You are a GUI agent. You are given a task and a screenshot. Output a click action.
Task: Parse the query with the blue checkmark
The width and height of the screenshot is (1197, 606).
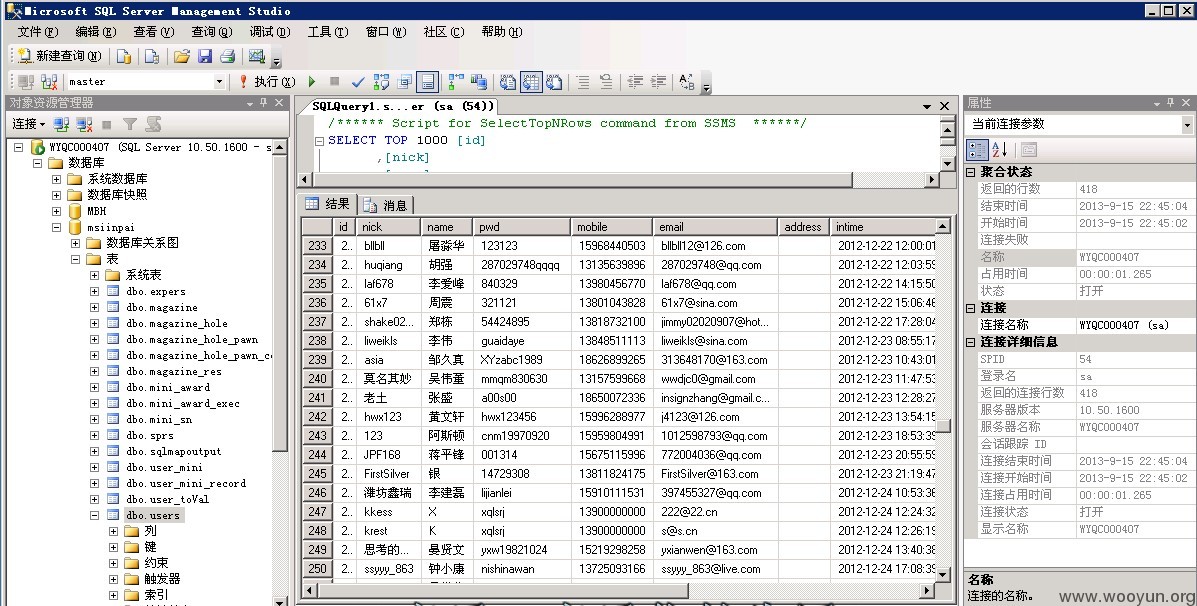(358, 82)
